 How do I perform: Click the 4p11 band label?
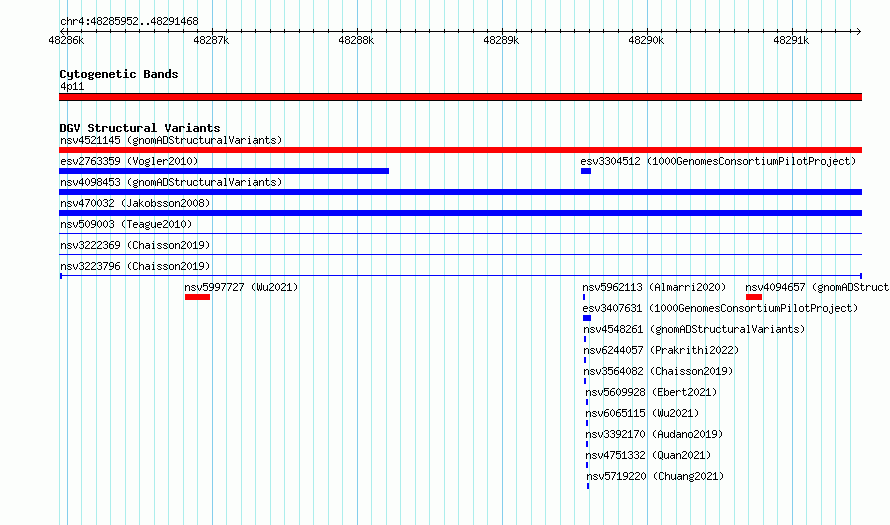point(72,86)
